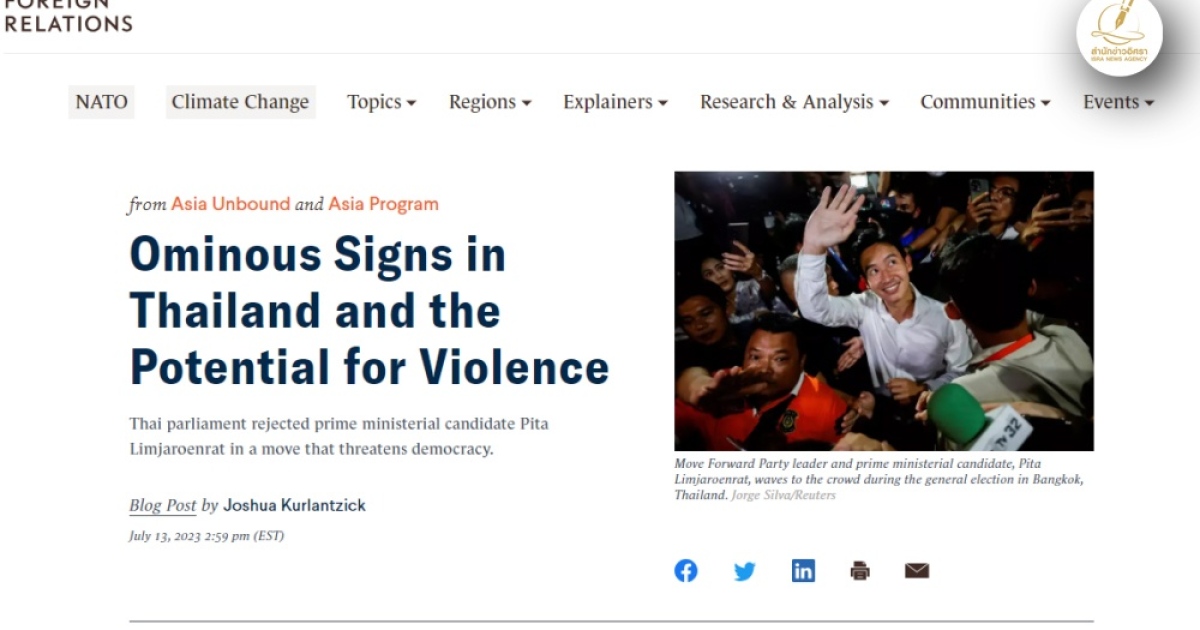1200x630 pixels.
Task: Open the article photo of Pita waving
Action: (x=883, y=310)
